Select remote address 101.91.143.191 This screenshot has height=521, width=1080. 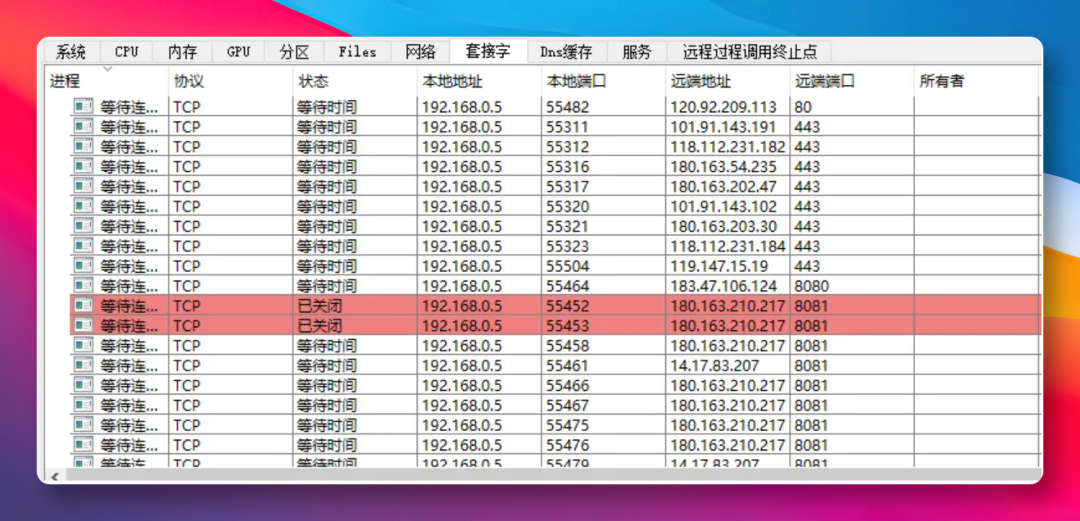click(723, 127)
